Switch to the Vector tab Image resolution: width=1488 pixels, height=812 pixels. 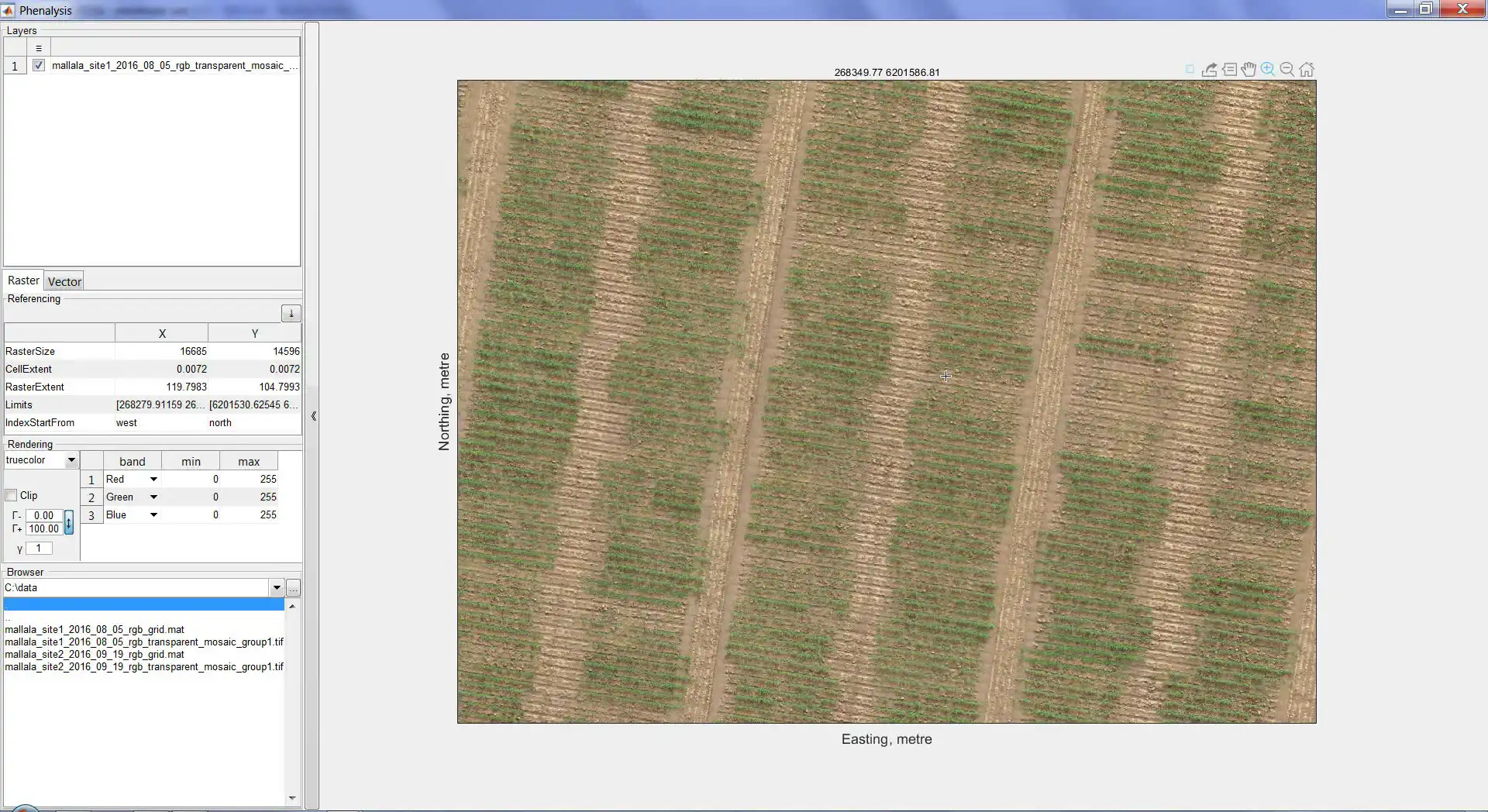(x=64, y=282)
